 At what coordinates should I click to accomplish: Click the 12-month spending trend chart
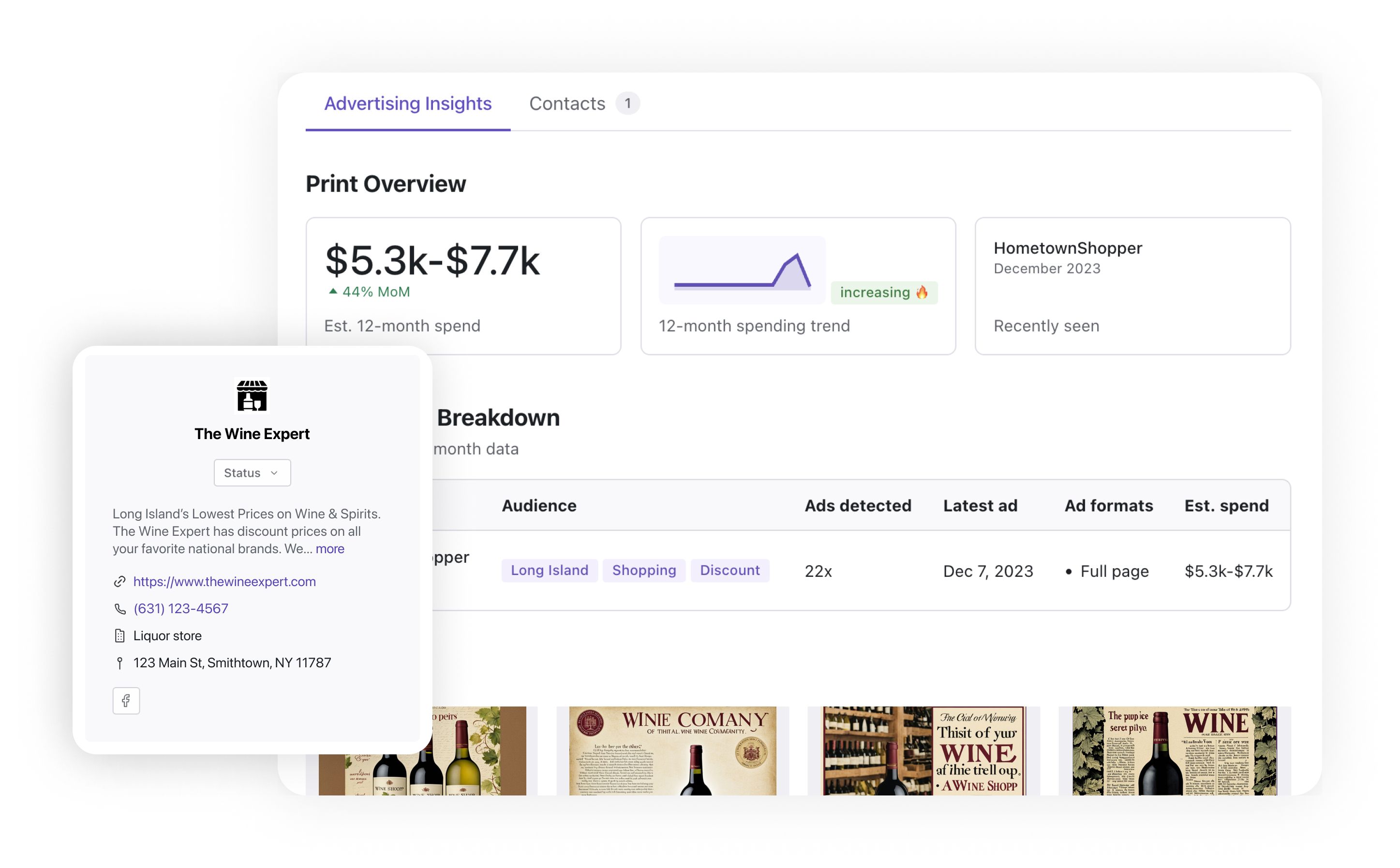pyautogui.click(x=741, y=270)
